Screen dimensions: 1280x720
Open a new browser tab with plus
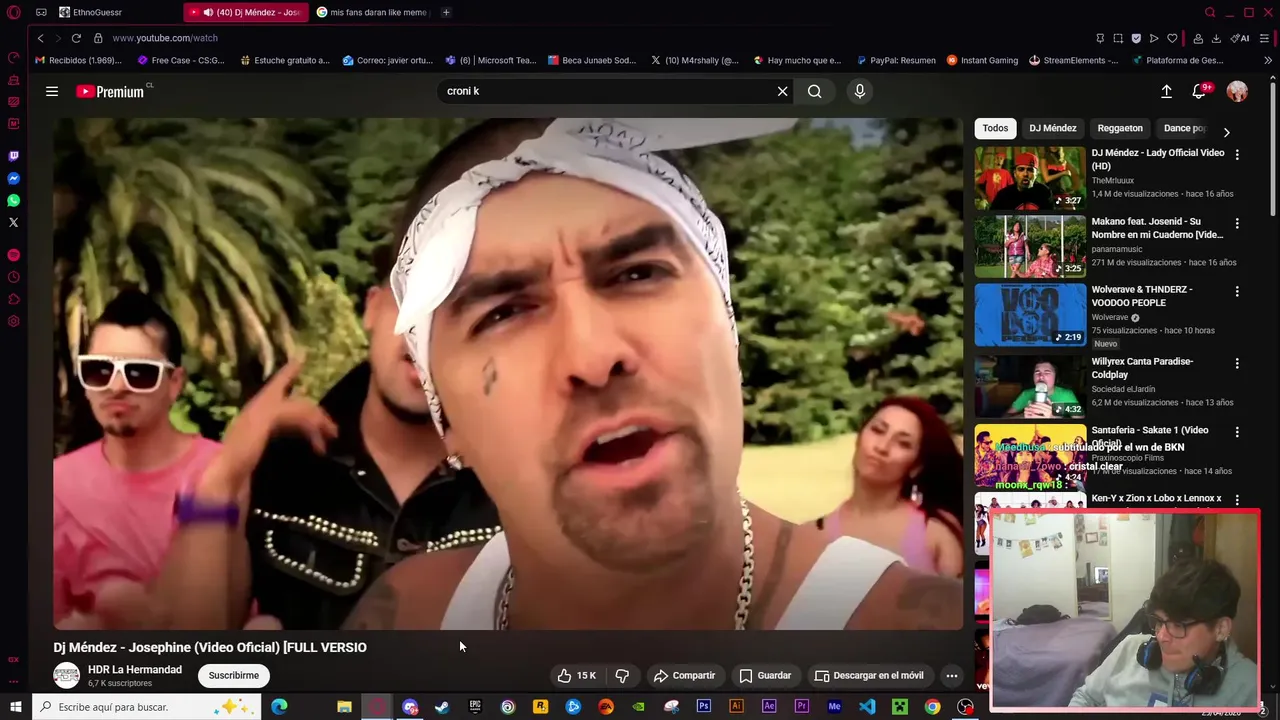[446, 12]
